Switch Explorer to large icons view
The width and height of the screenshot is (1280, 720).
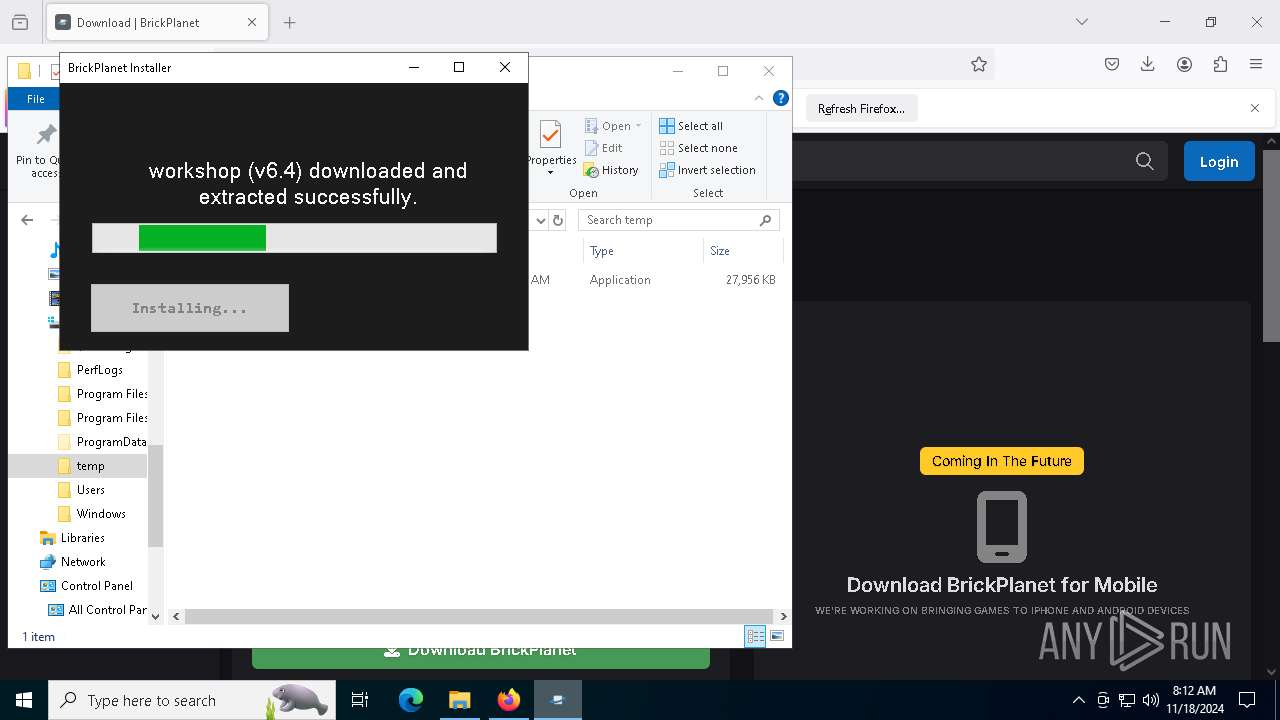[x=777, y=636]
